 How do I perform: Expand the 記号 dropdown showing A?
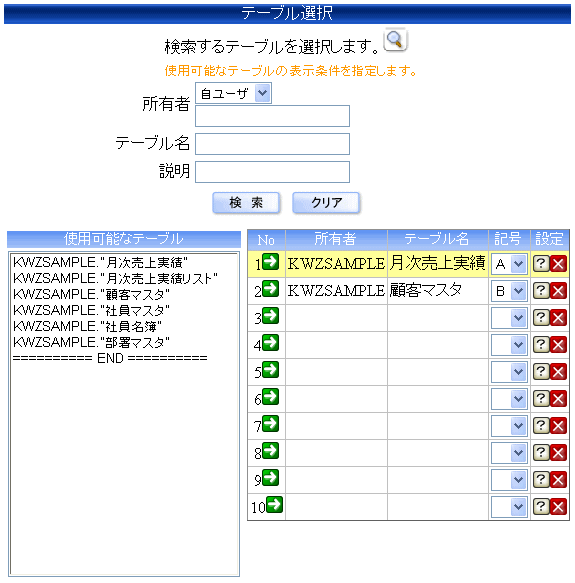pyautogui.click(x=509, y=264)
